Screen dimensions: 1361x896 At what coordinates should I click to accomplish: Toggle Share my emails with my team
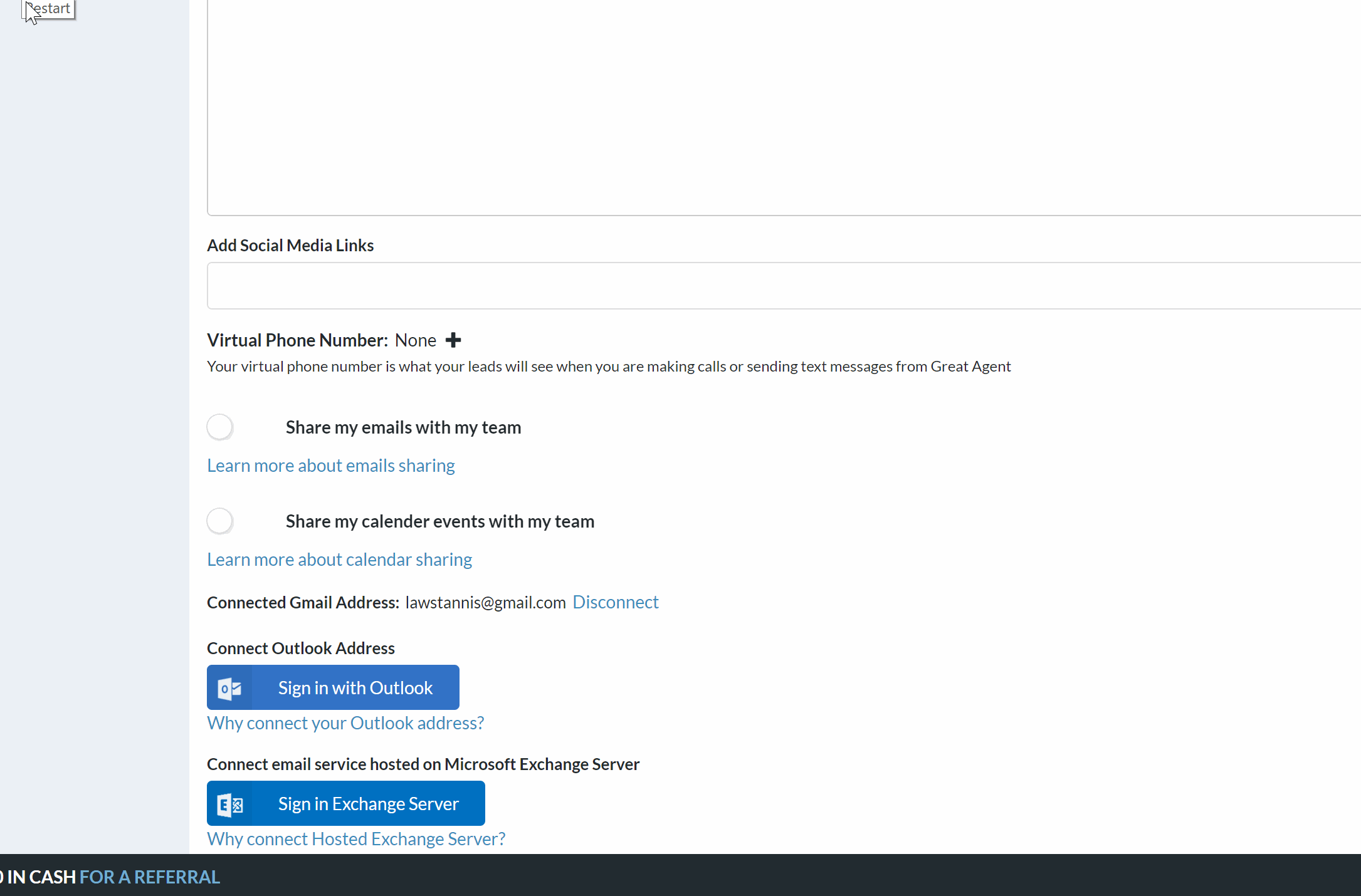point(221,427)
